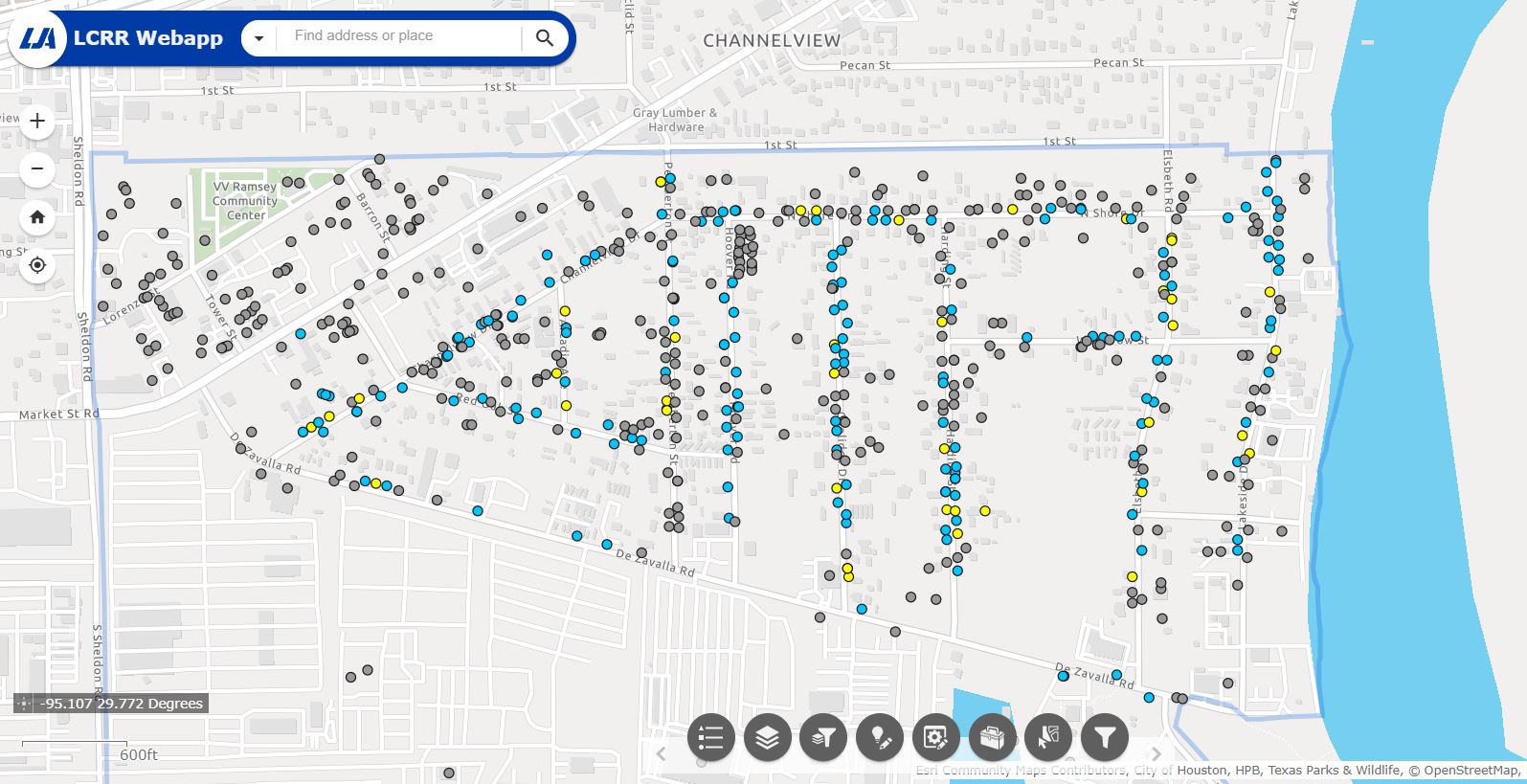The image size is (1527, 784).
Task: Open the Legend widget
Action: tap(711, 738)
